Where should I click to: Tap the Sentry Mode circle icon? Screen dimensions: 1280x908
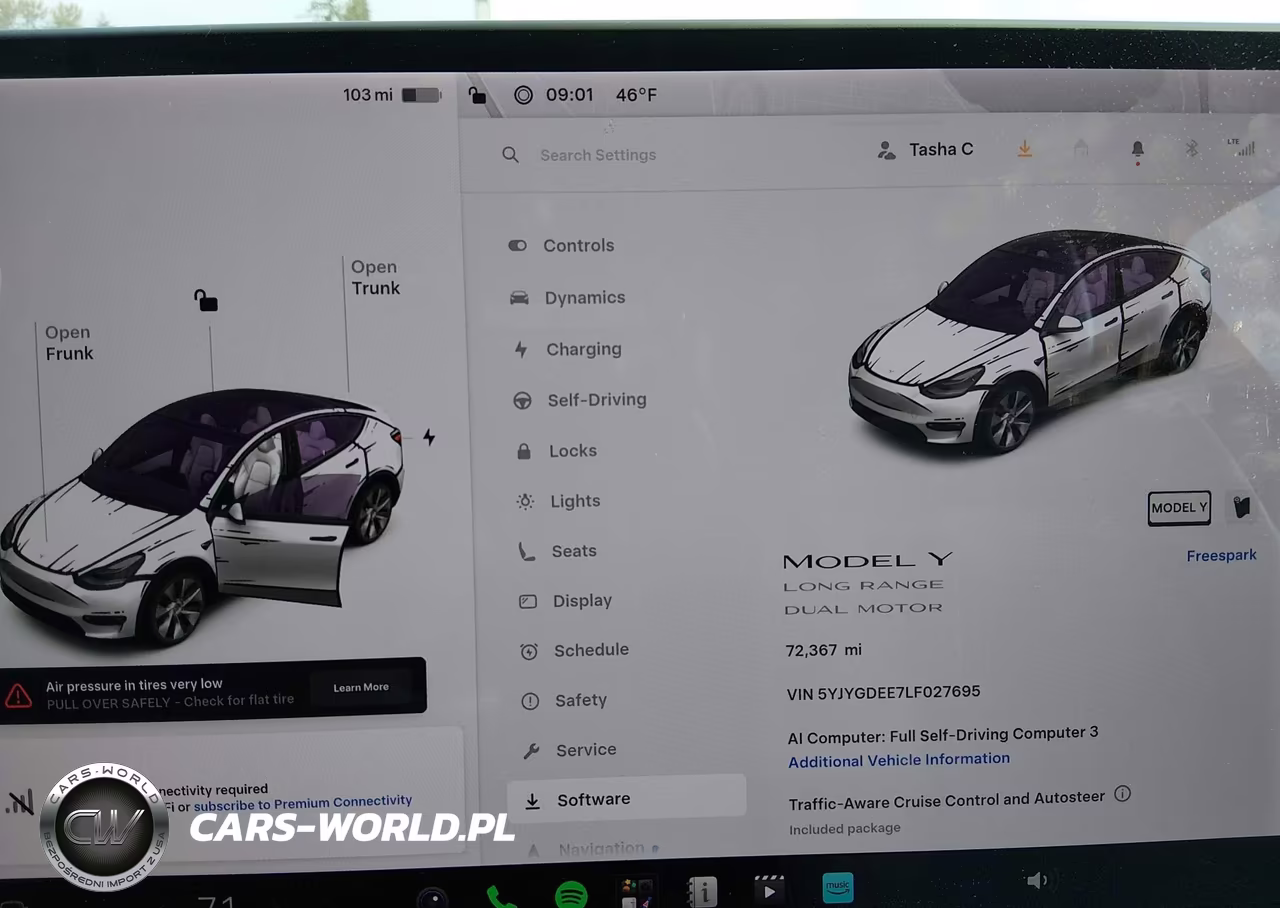click(x=523, y=96)
